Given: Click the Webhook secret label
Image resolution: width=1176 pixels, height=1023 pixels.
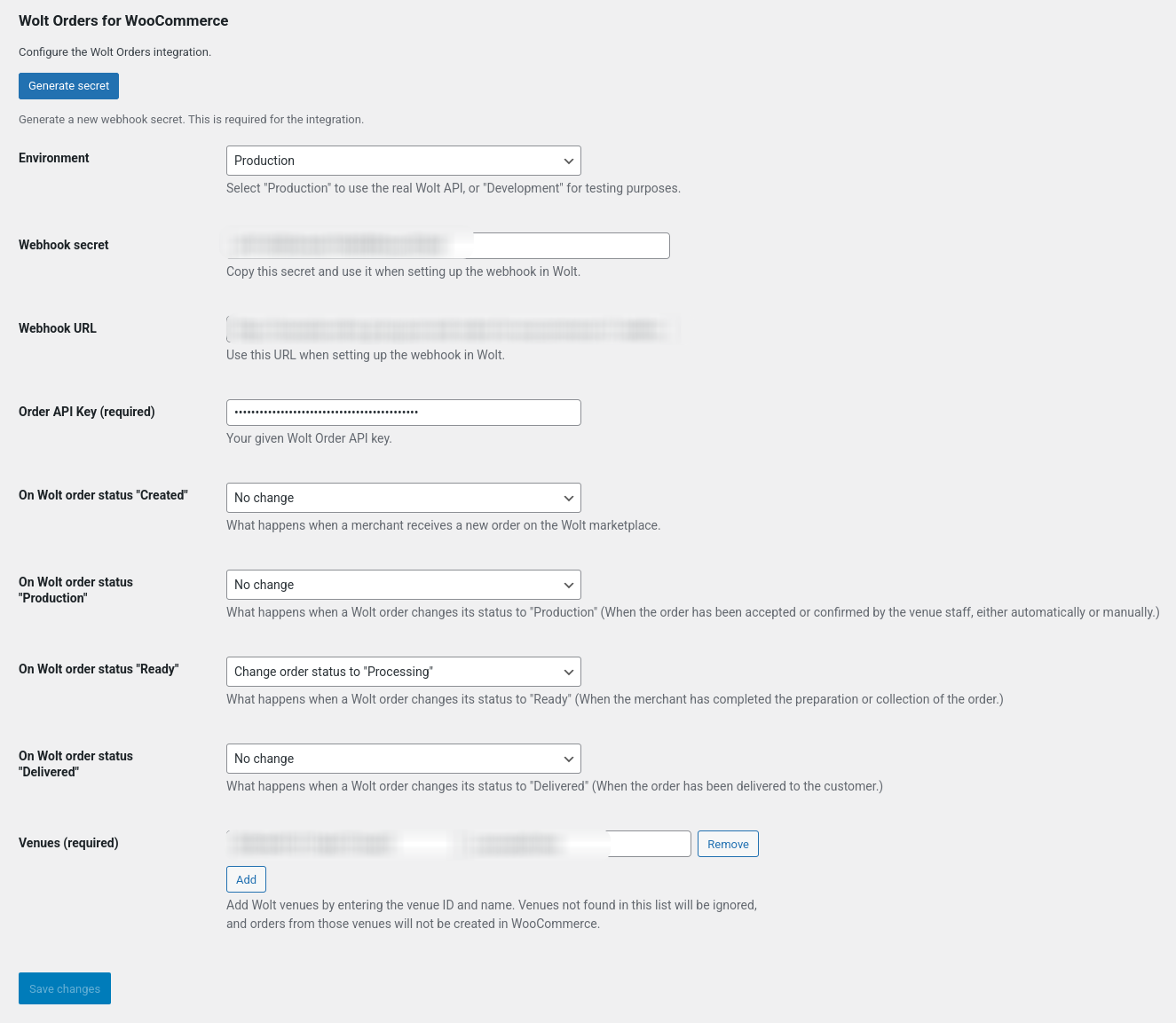Looking at the screenshot, I should [x=64, y=245].
